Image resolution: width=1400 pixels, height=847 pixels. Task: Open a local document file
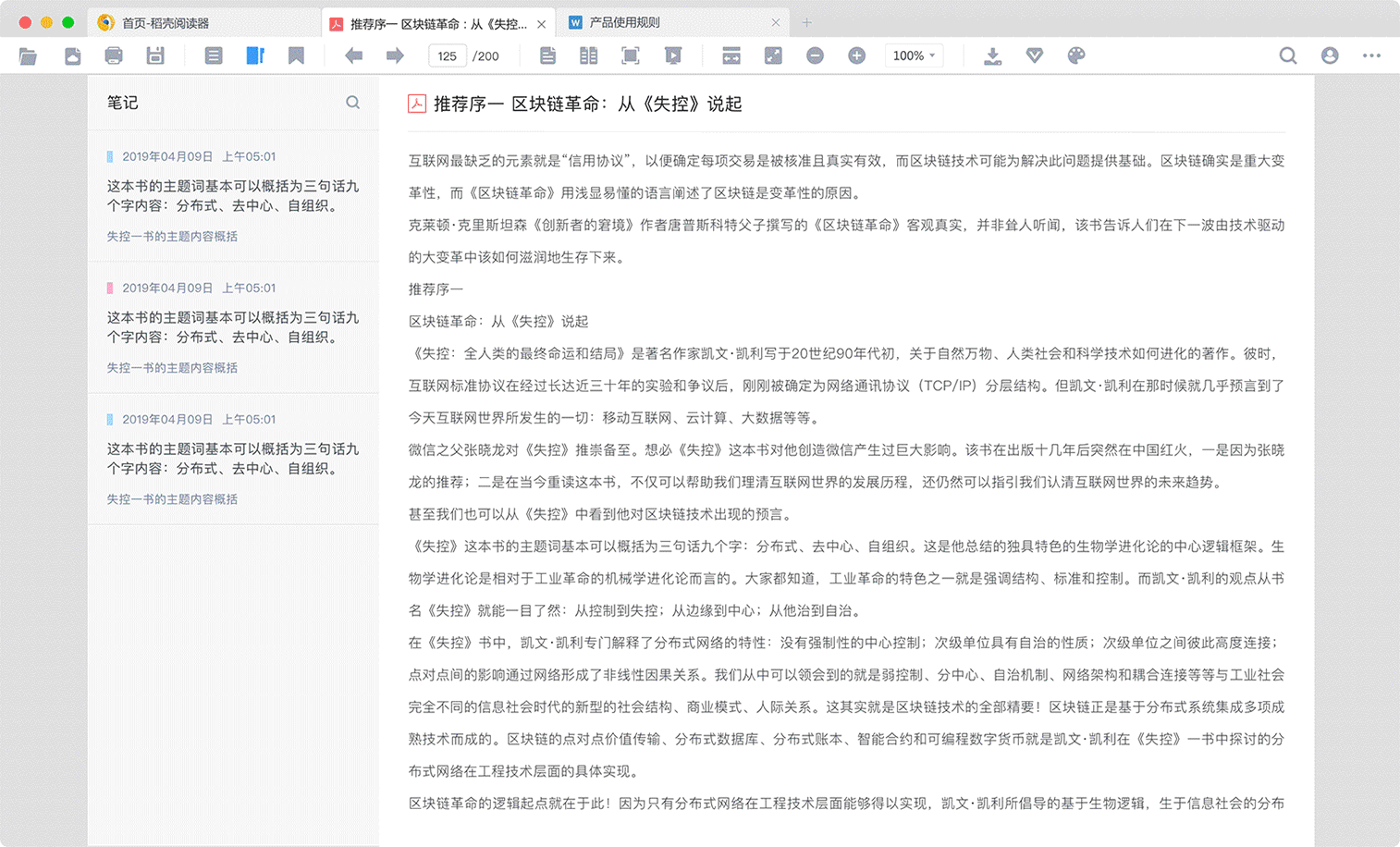click(x=28, y=55)
